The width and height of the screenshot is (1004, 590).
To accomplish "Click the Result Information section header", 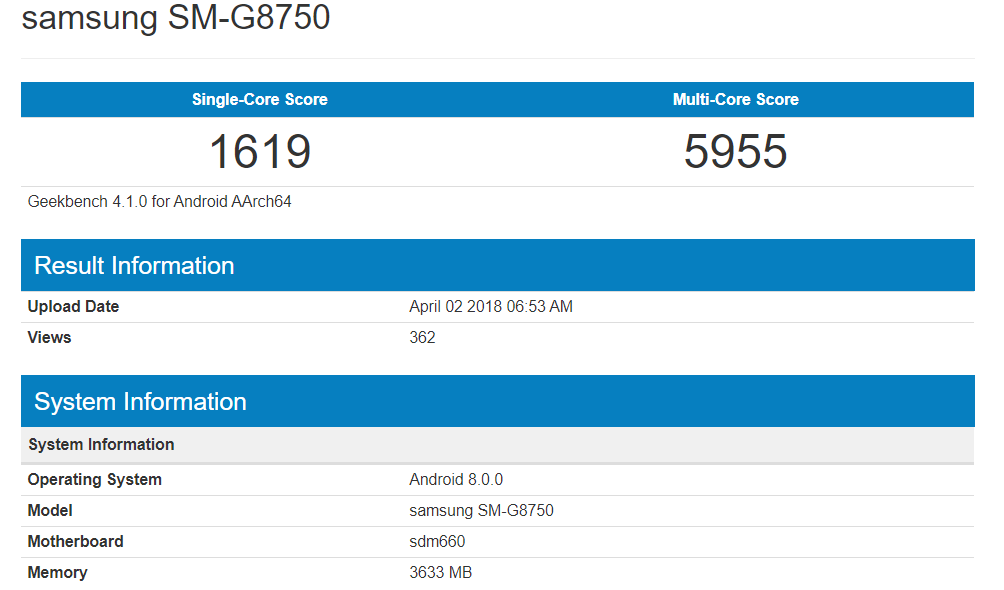I will (x=134, y=265).
